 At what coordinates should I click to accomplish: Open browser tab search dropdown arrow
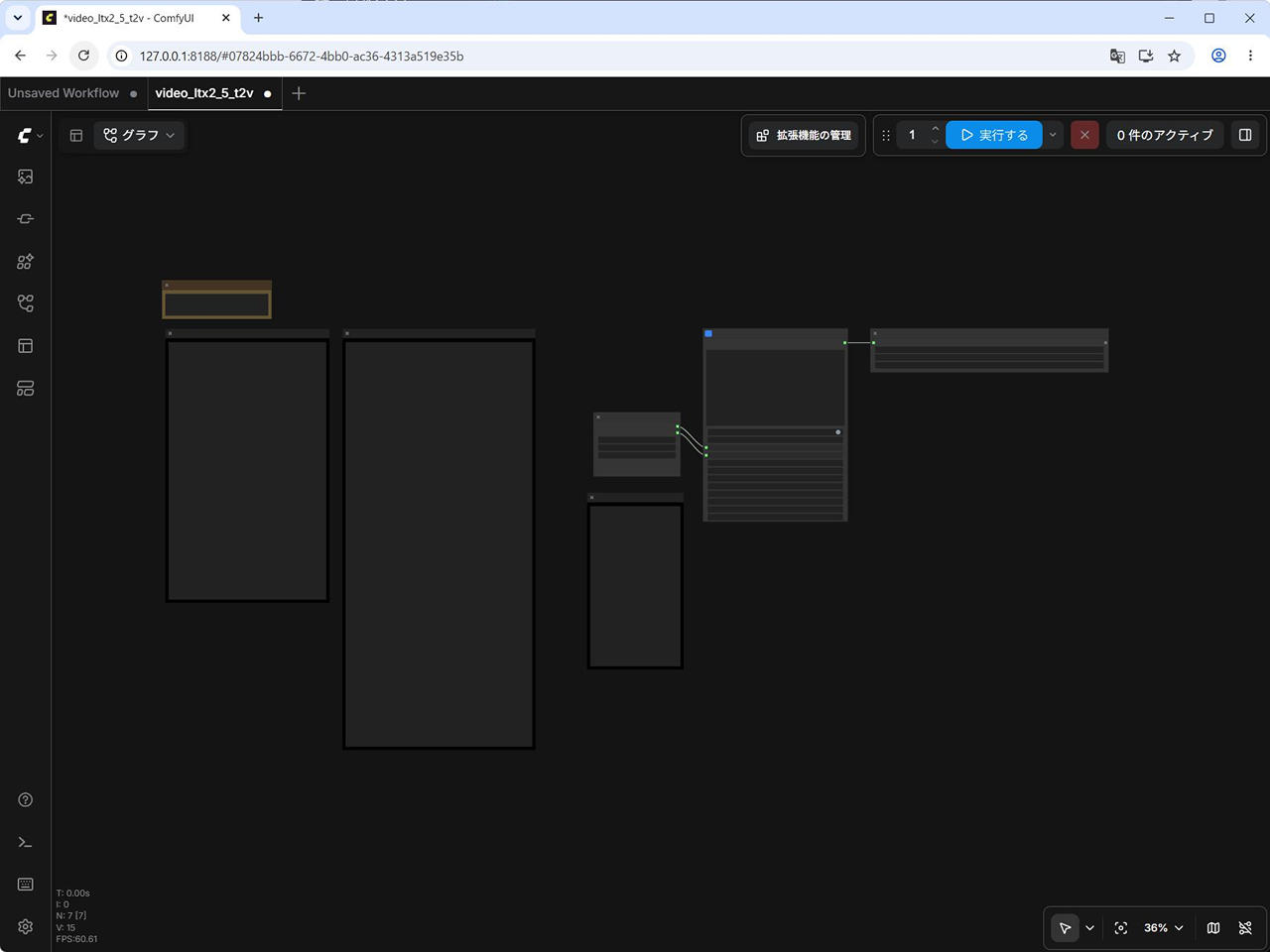click(x=17, y=18)
